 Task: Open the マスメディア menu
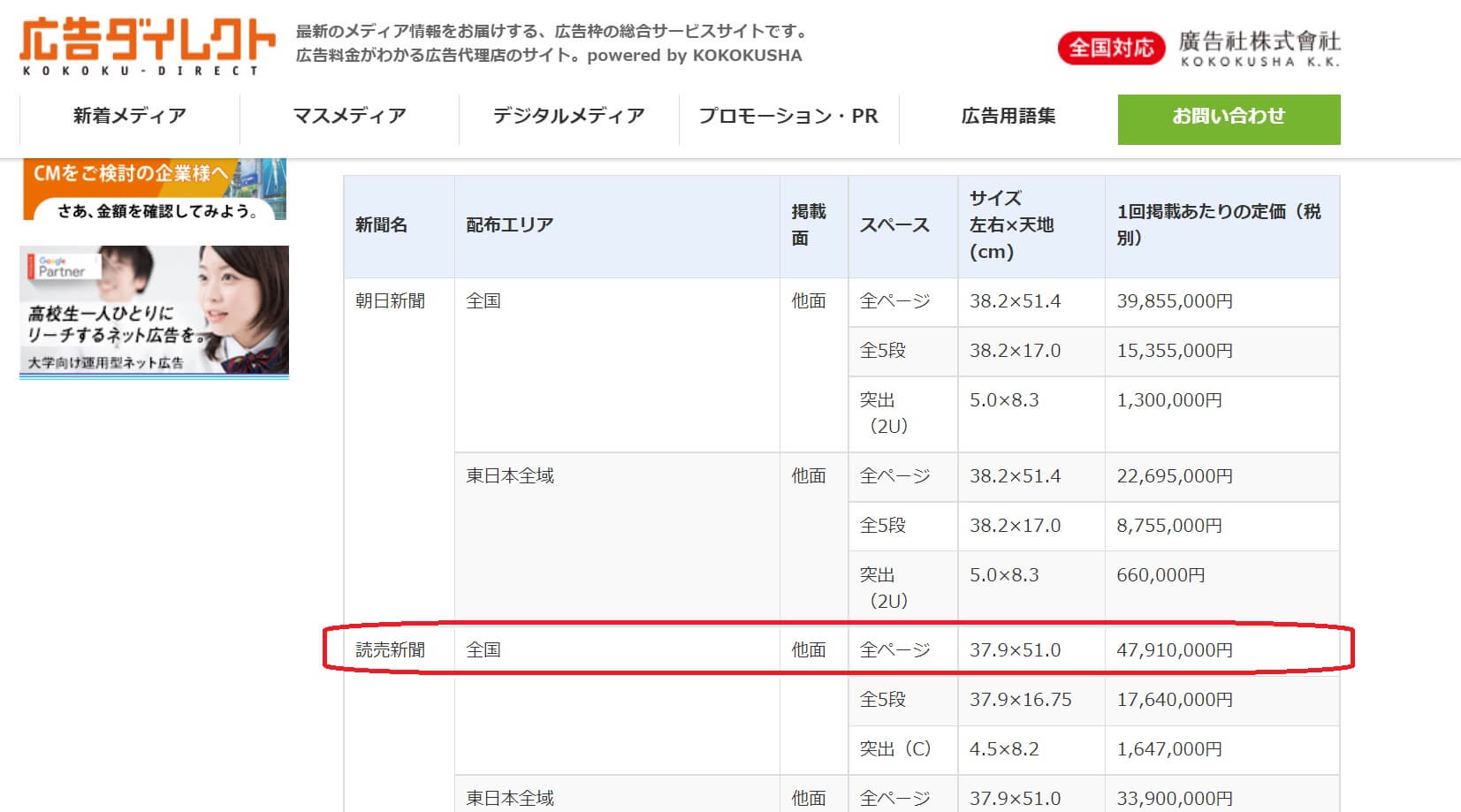(x=349, y=116)
